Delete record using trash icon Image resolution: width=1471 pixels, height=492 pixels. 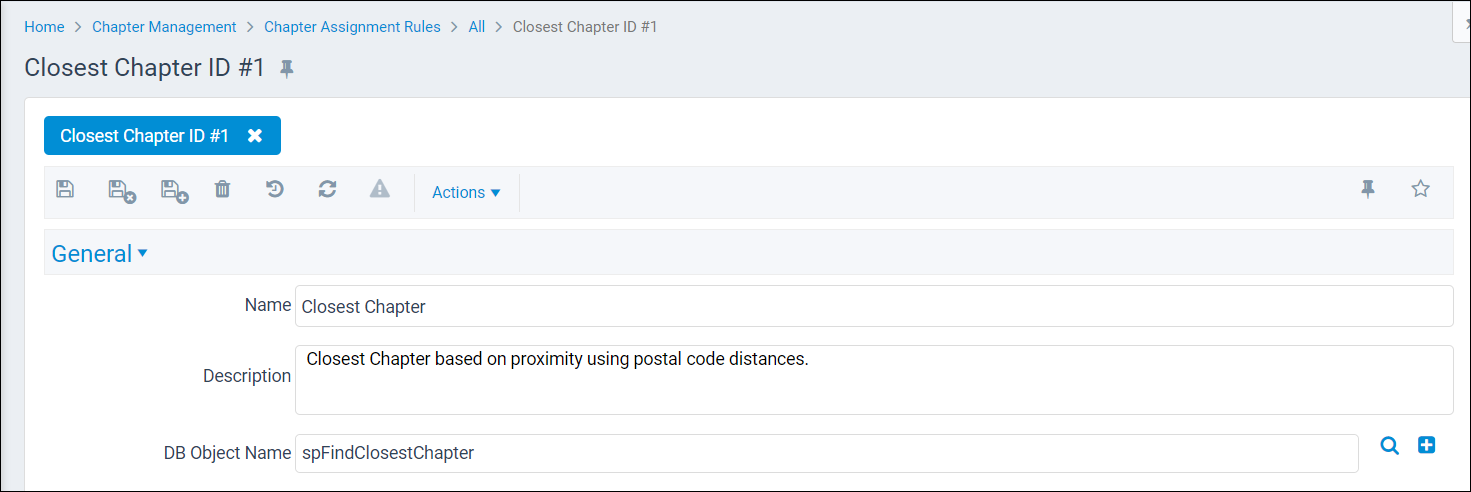[x=223, y=189]
